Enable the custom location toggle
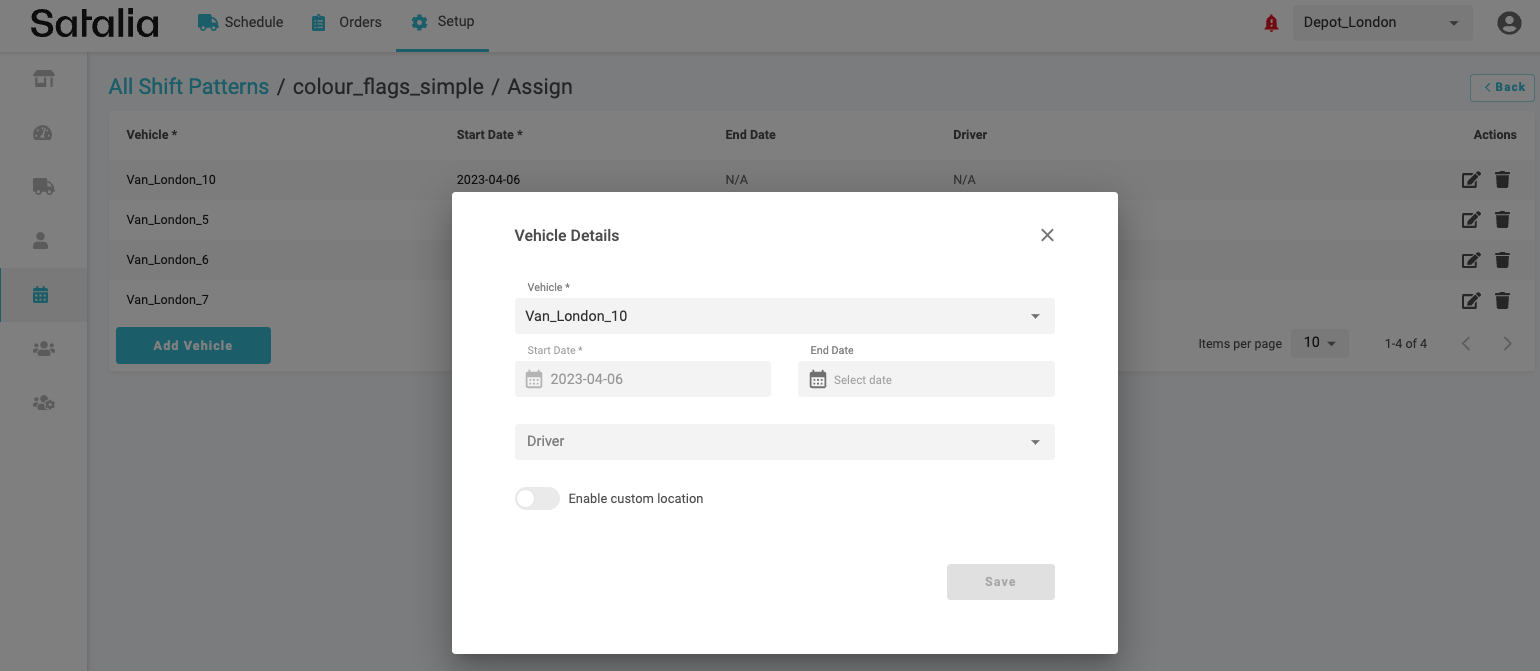Viewport: 1540px width, 671px height. (537, 499)
